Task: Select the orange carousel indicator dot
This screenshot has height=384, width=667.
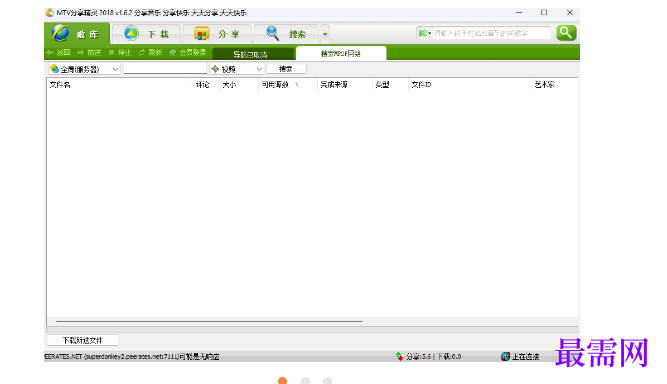Action: tap(282, 380)
